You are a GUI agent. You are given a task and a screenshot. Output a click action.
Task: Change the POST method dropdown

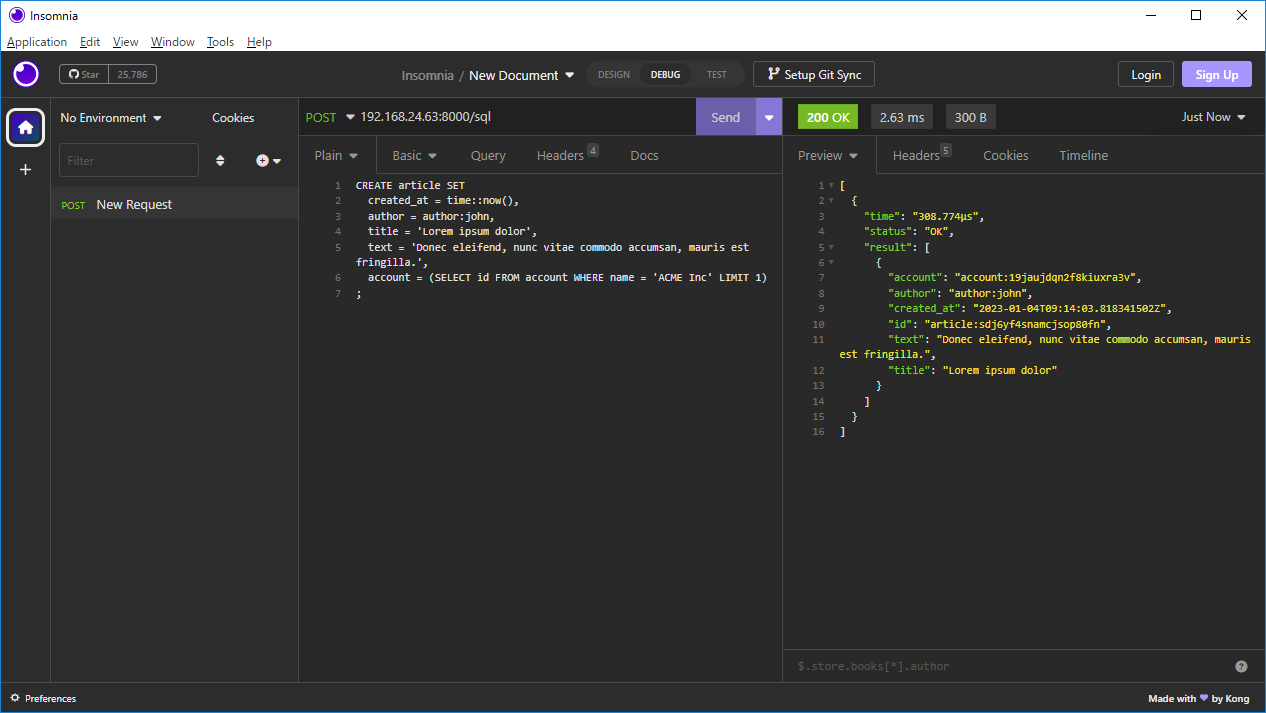click(x=330, y=117)
